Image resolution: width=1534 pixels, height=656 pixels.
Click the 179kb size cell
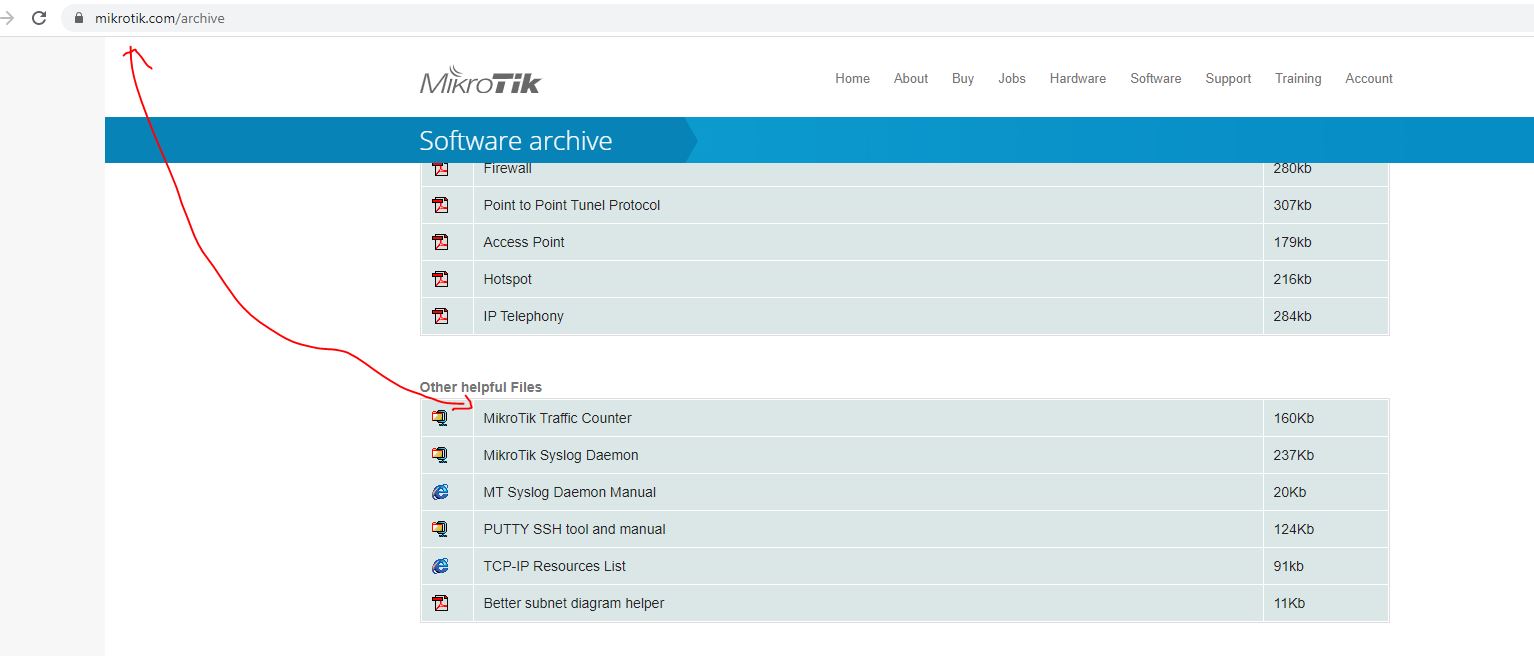1292,242
